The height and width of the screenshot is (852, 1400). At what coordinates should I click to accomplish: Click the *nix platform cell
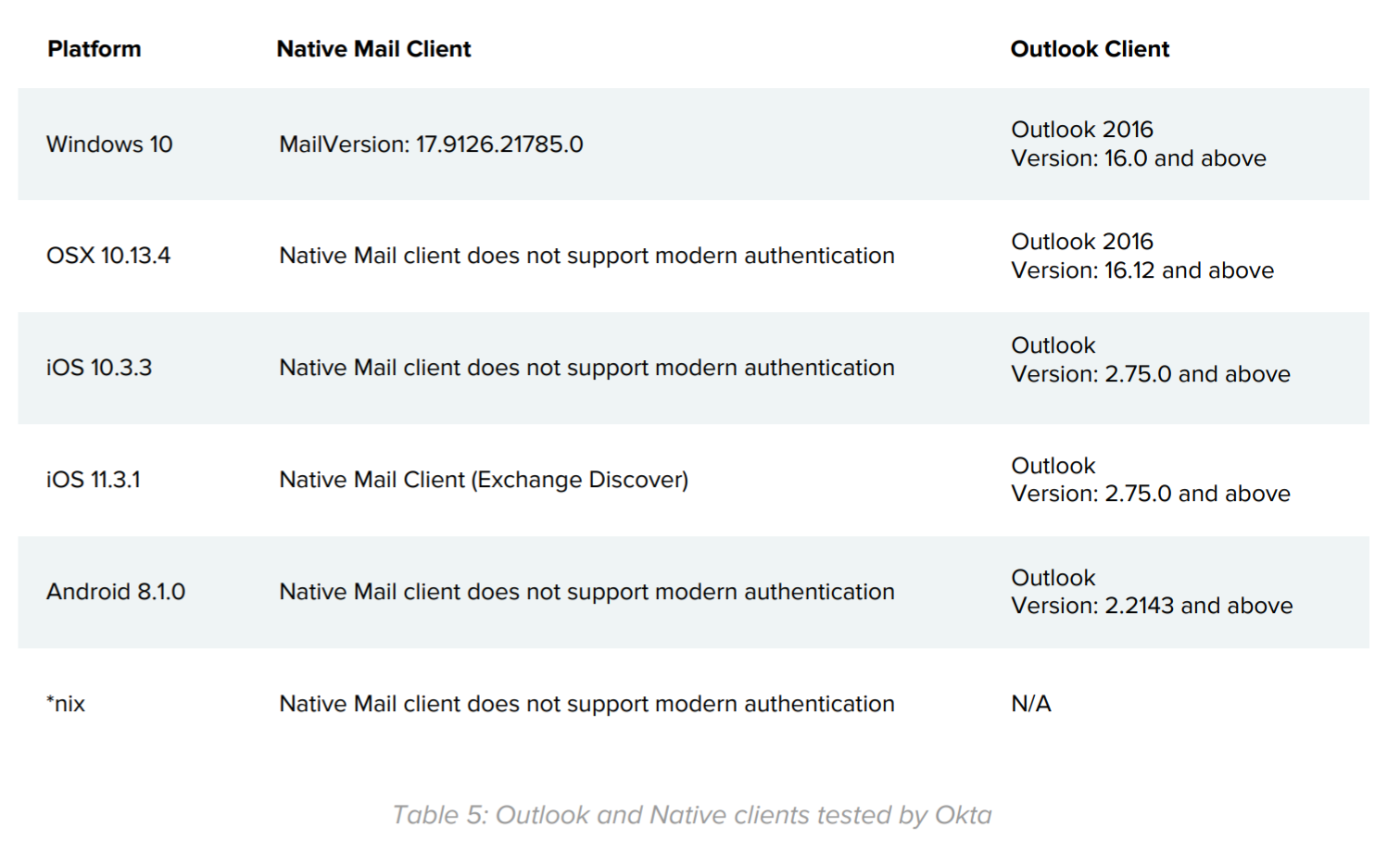tap(66, 704)
